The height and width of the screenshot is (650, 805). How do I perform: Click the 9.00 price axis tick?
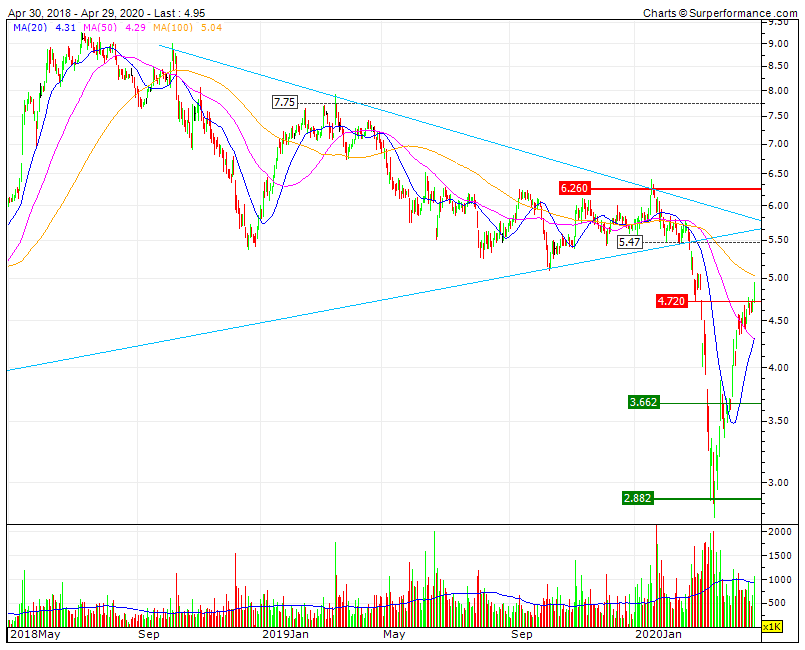point(778,44)
